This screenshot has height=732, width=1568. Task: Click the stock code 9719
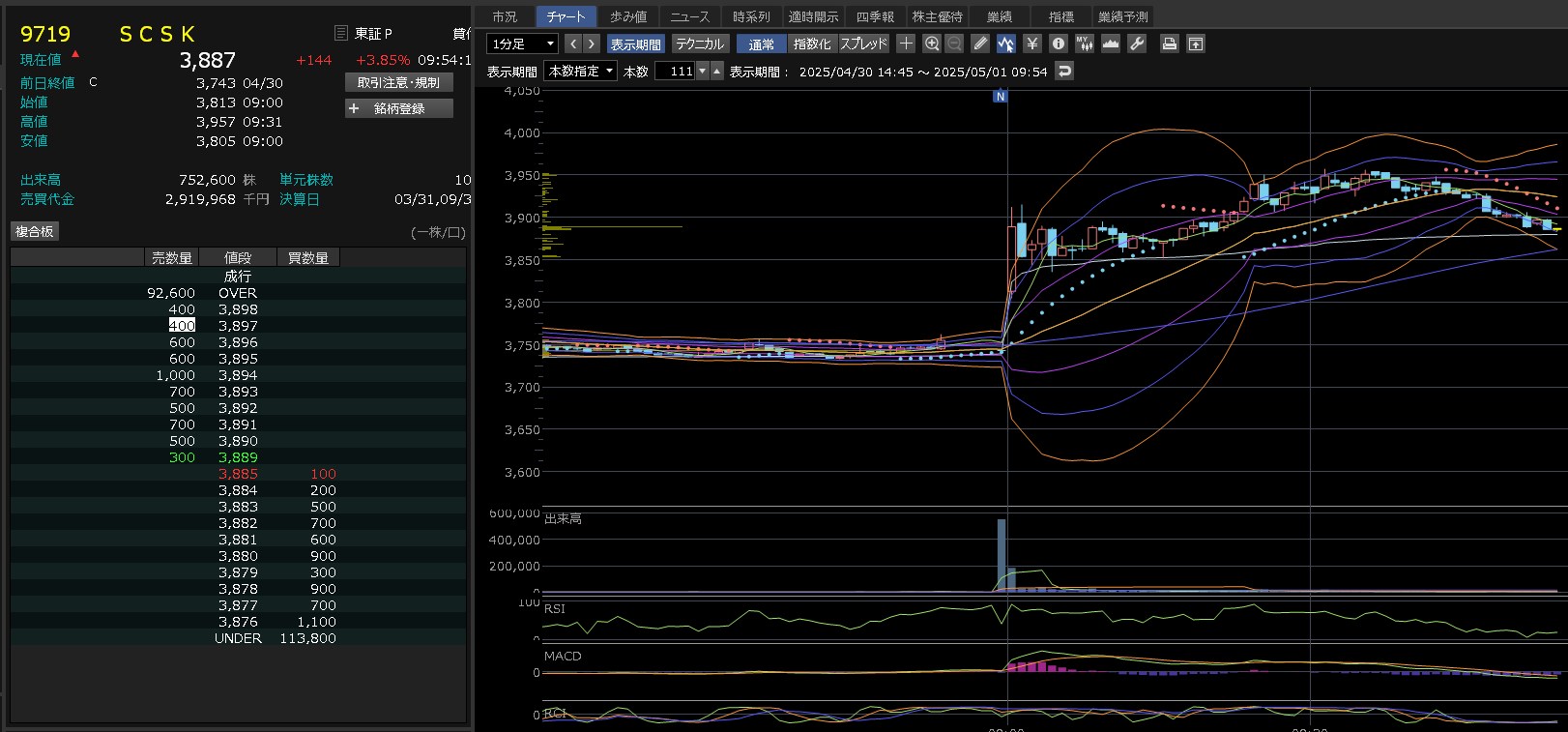(45, 34)
